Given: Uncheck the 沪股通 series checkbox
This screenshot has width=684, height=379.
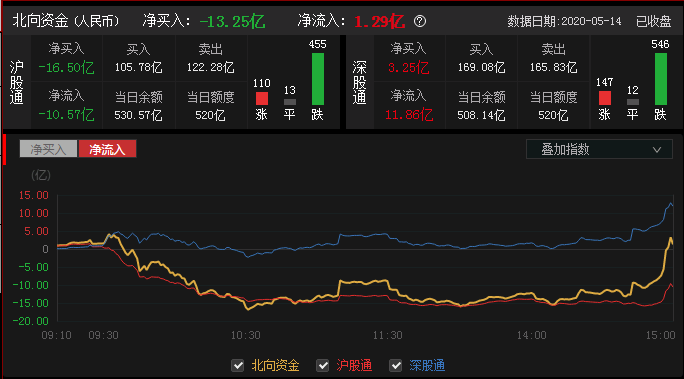Looking at the screenshot, I should pyautogui.click(x=322, y=365).
